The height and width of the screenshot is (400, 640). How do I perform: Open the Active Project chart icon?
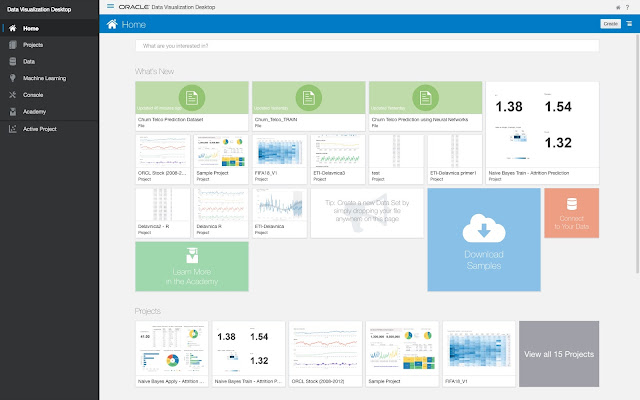click(13, 129)
